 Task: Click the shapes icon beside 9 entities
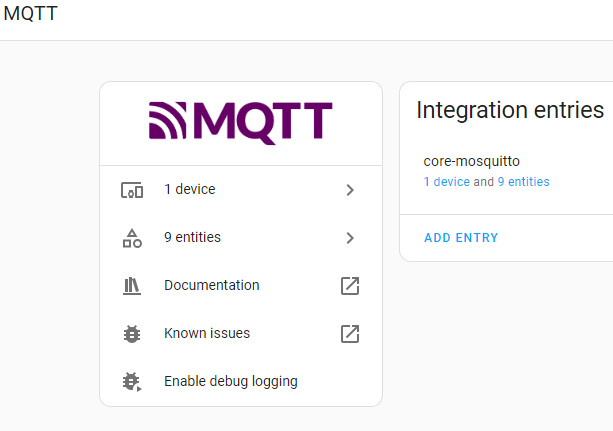(132, 238)
